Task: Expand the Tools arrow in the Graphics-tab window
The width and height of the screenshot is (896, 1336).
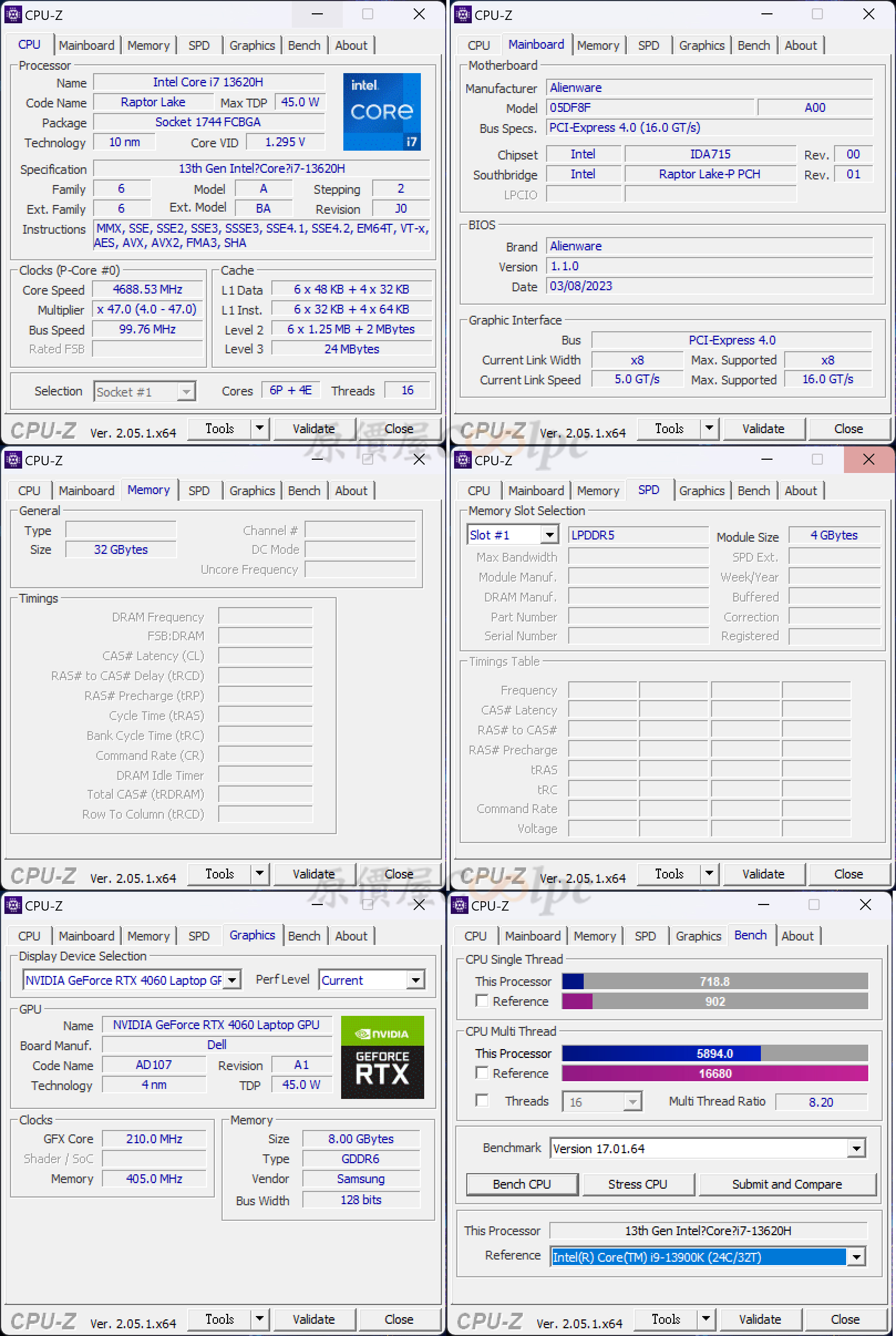Action: coord(259,1318)
